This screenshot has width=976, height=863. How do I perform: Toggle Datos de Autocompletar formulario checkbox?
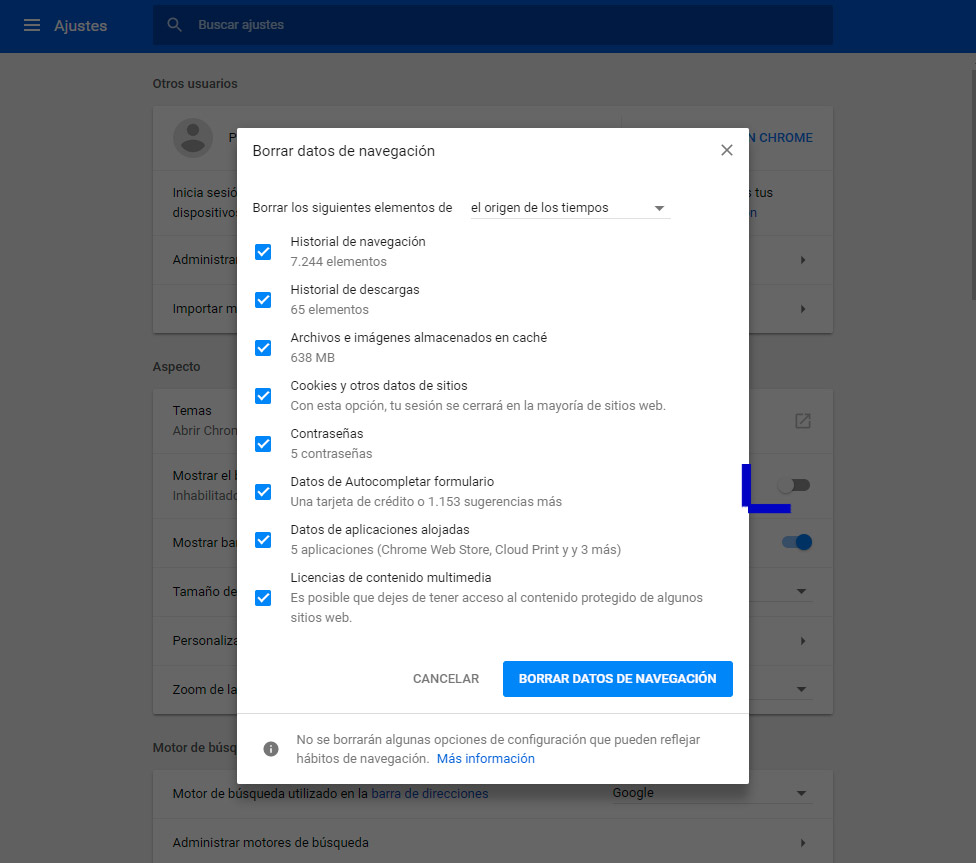263,491
